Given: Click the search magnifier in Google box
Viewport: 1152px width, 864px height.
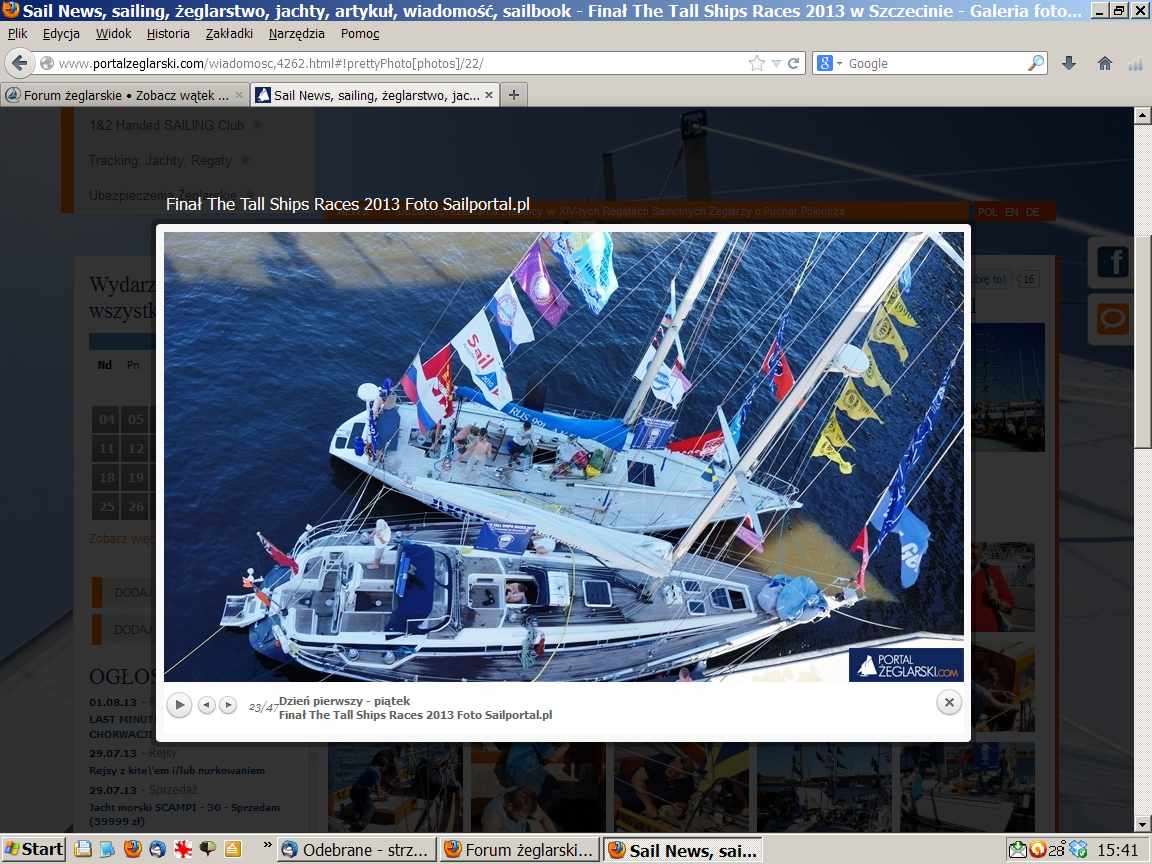Looking at the screenshot, I should tap(1035, 63).
